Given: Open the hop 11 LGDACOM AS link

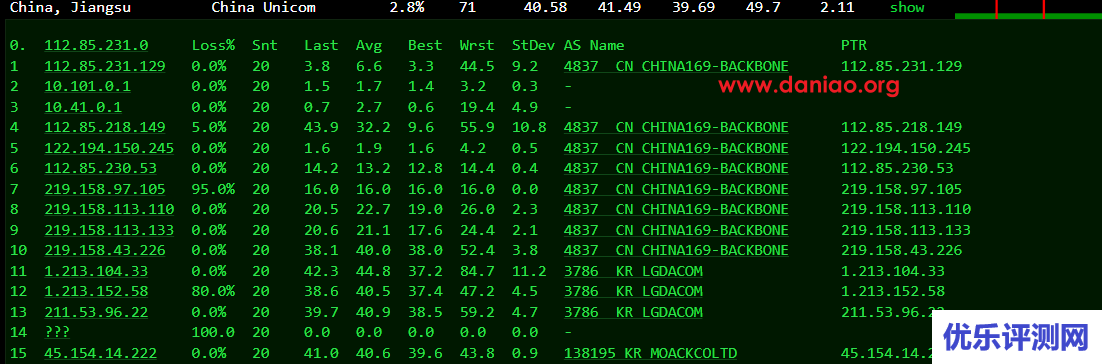Looking at the screenshot, I should [633, 271].
